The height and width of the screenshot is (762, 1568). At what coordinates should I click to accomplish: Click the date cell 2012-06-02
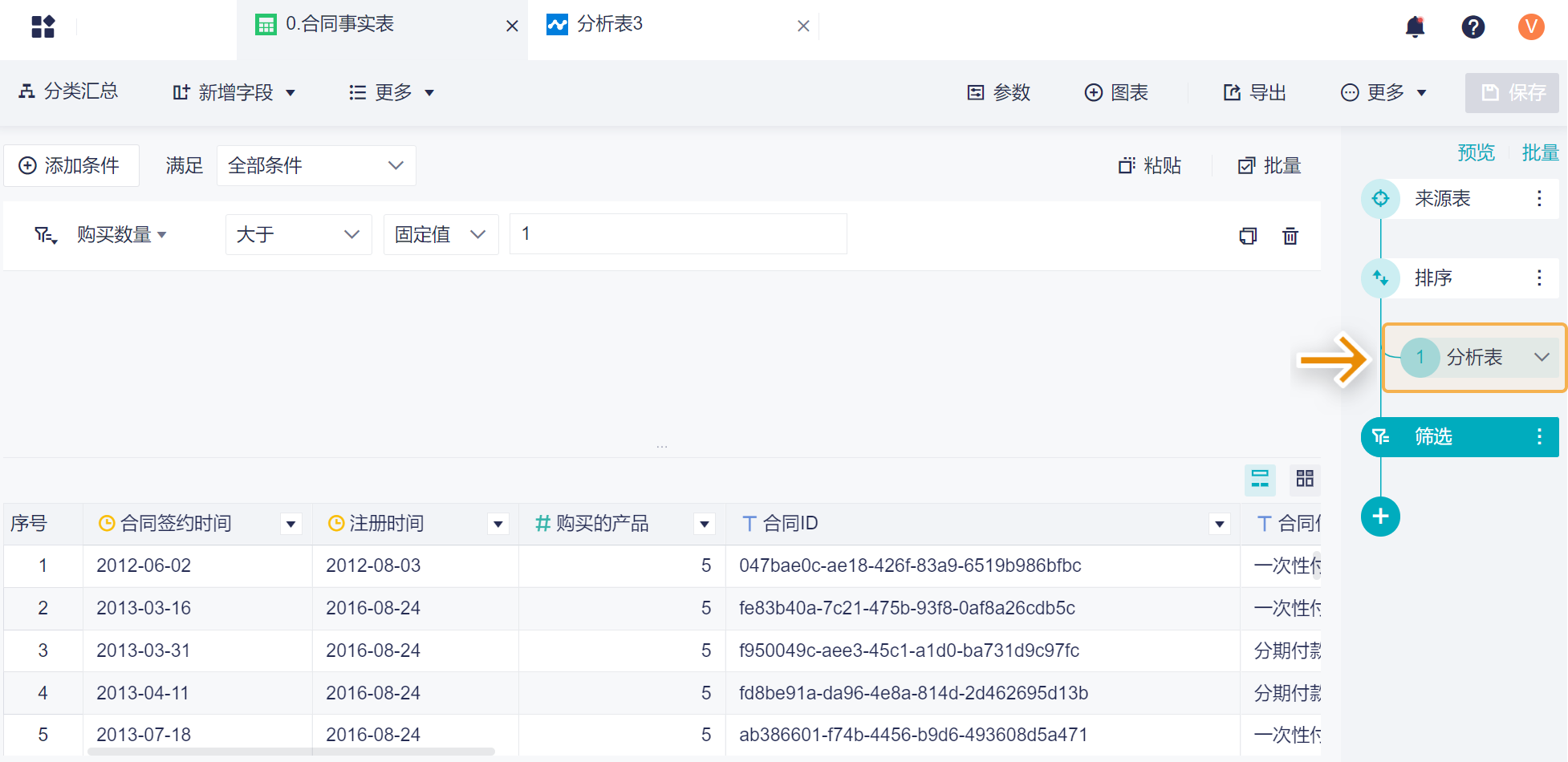(x=144, y=565)
